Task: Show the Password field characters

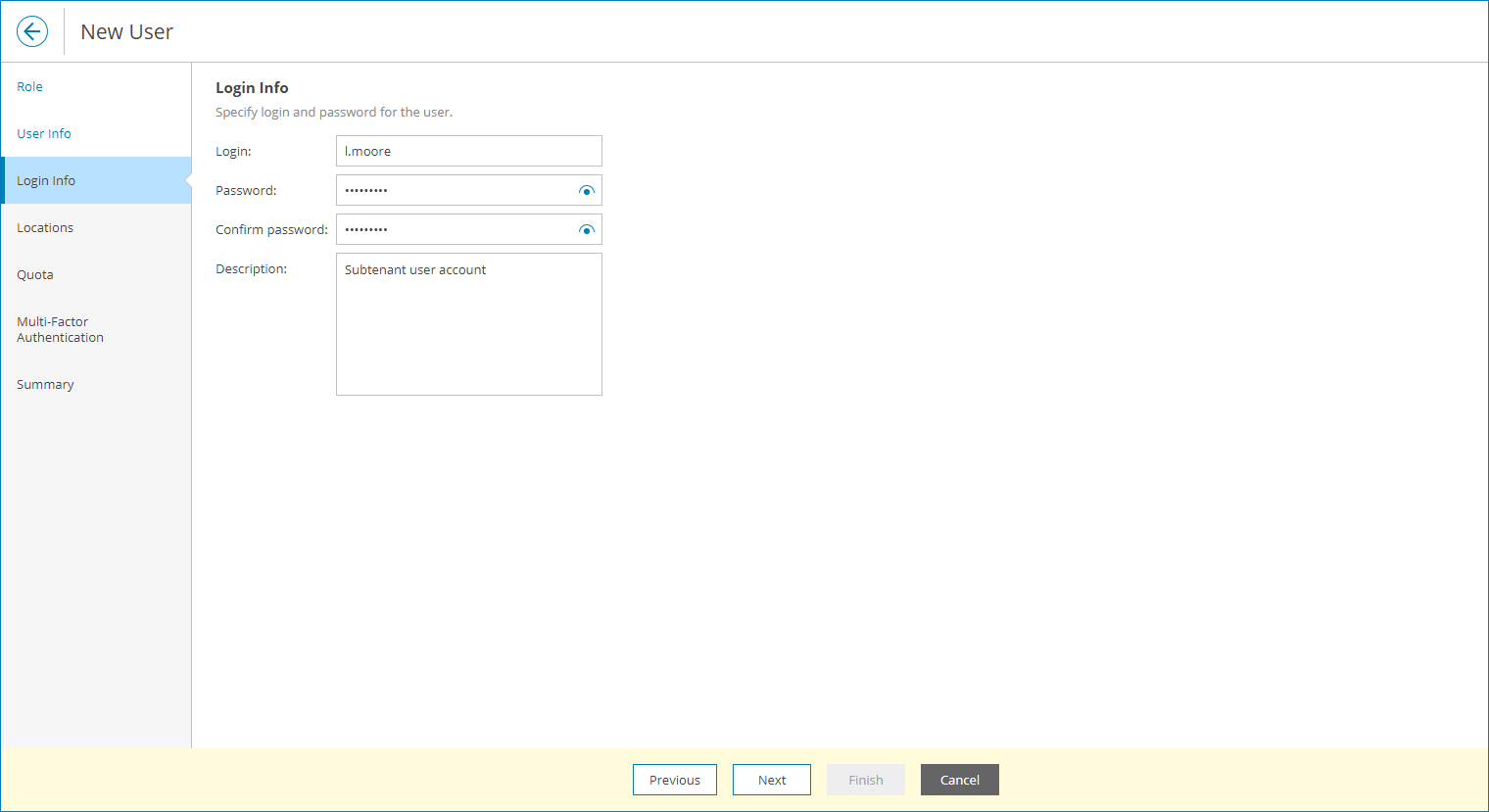Action: (x=587, y=191)
